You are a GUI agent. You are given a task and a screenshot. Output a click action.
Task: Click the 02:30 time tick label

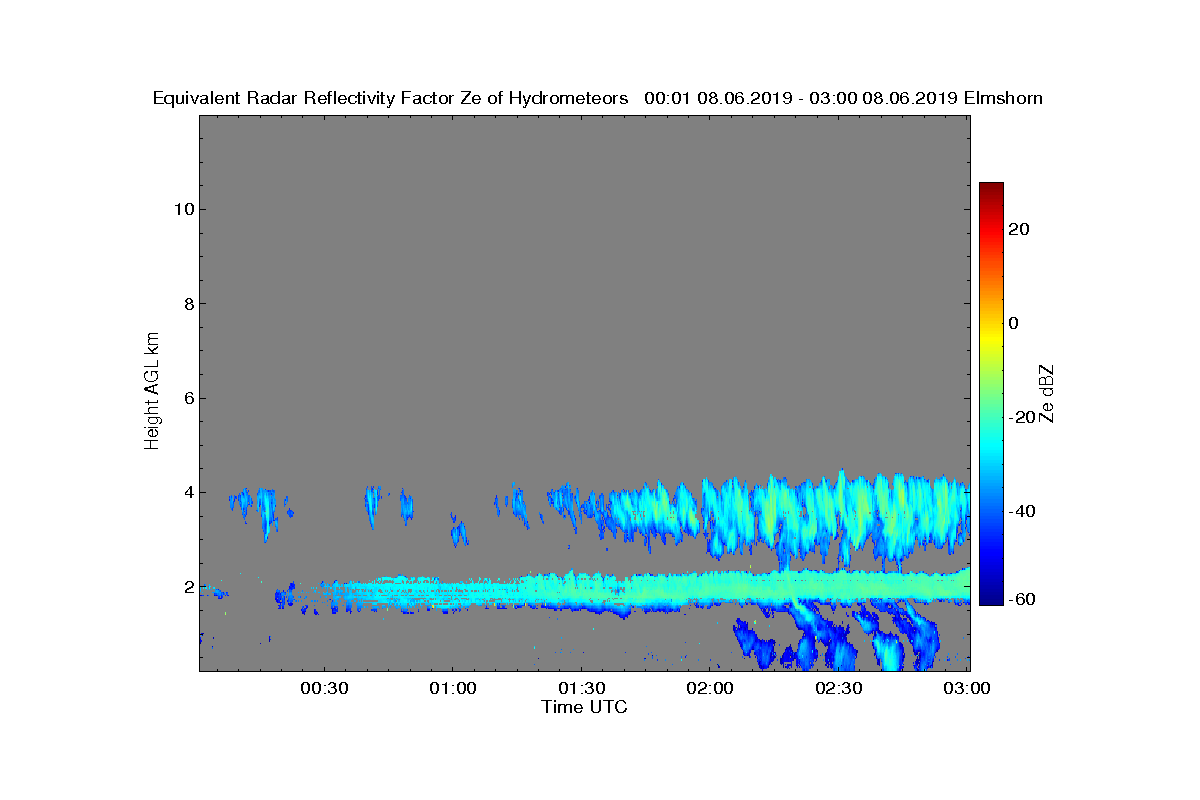click(839, 689)
